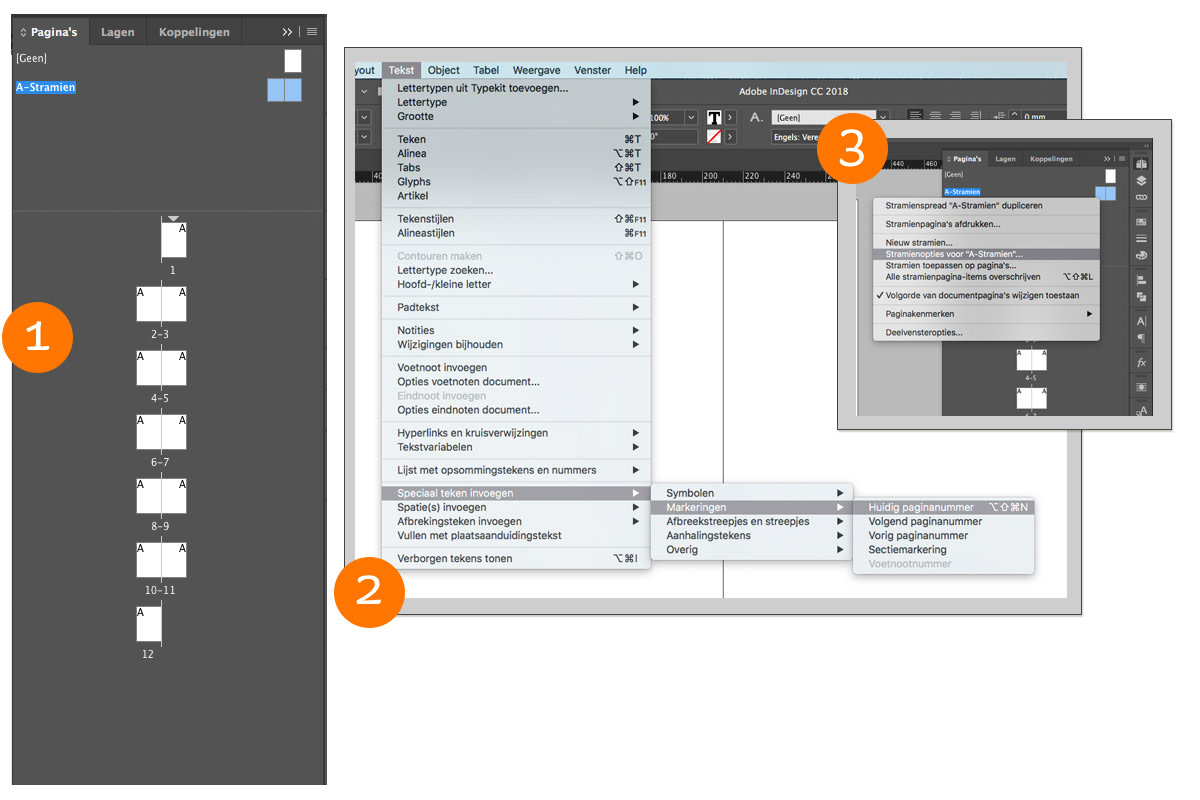The height and width of the screenshot is (800, 1200).
Task: Select 'Stramienopties voor "A-Stramien"...' menu item
Action: [986, 254]
